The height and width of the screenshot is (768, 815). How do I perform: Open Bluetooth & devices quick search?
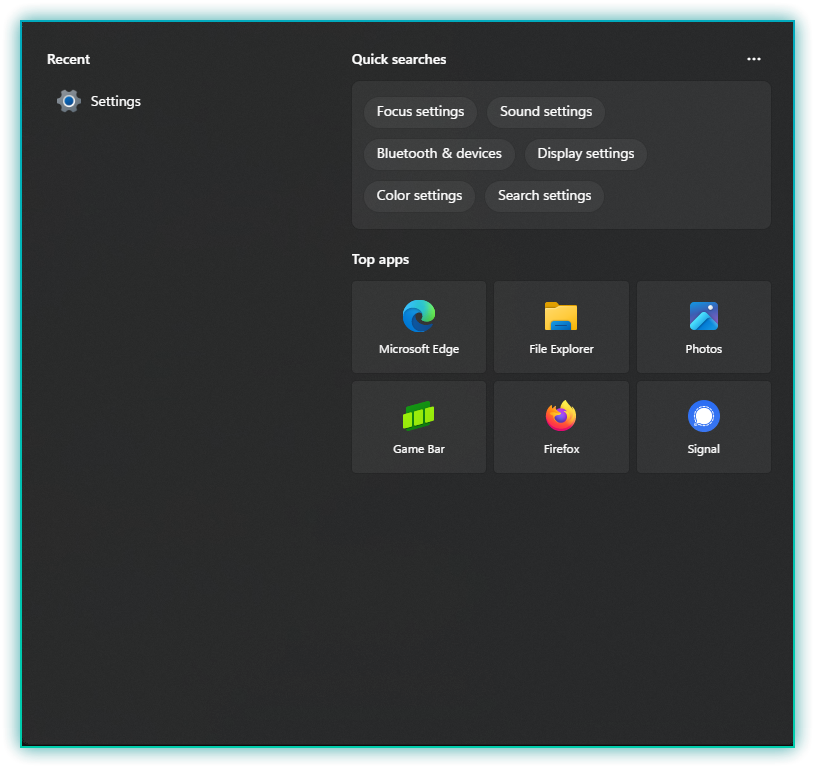click(439, 154)
